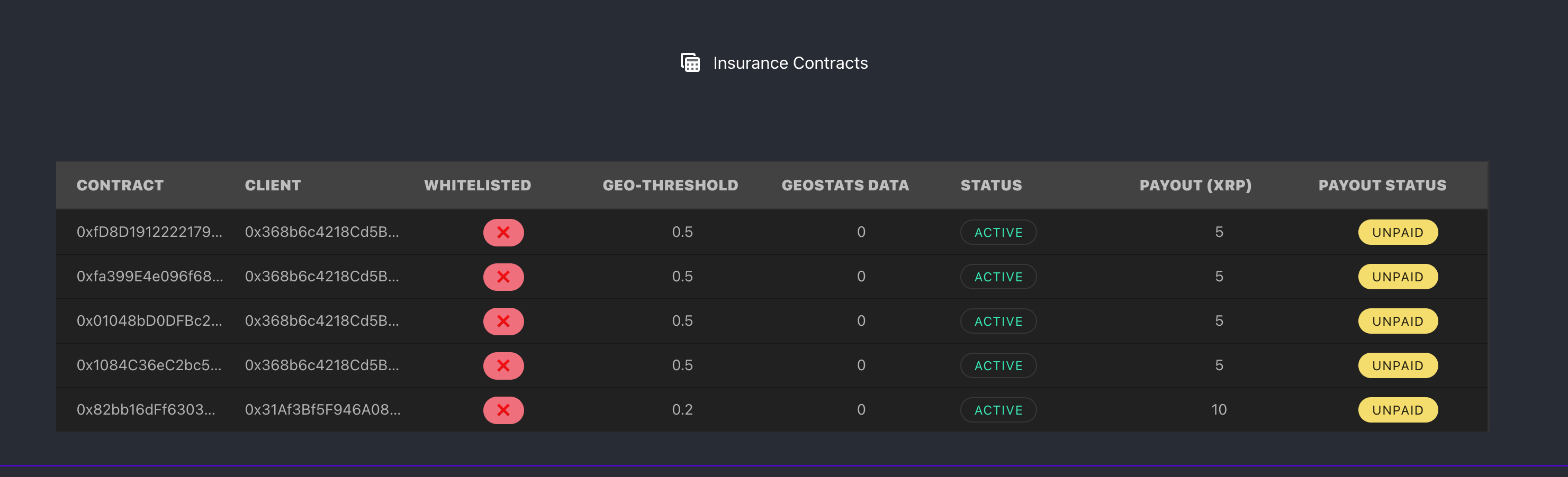
Task: Click the Insurance Contracts calculator icon
Action: tap(690, 63)
